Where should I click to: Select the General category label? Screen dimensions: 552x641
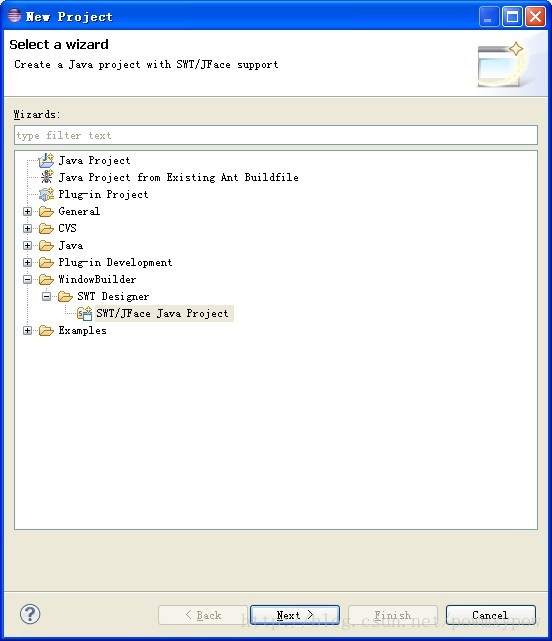[79, 211]
